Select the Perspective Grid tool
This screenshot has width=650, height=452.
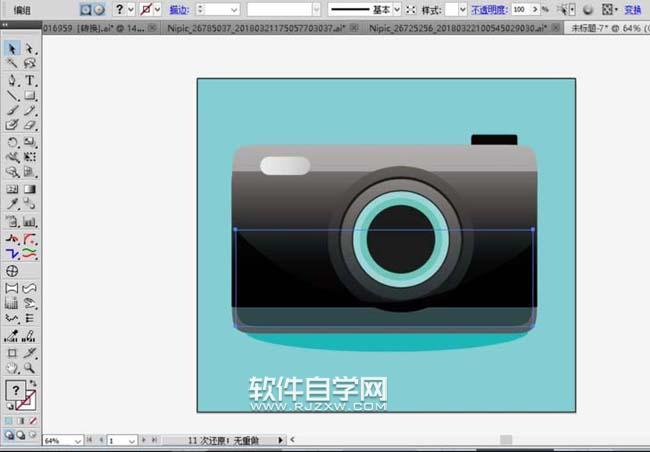tap(29, 172)
